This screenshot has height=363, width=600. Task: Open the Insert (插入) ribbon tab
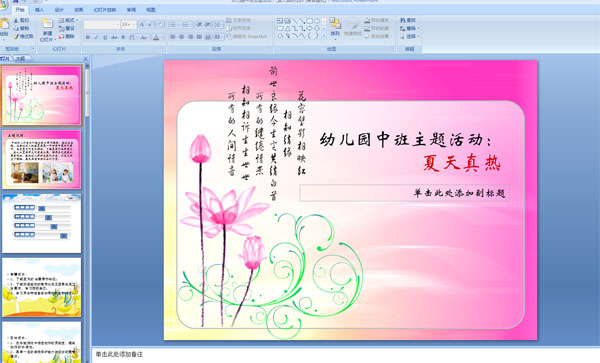39,10
